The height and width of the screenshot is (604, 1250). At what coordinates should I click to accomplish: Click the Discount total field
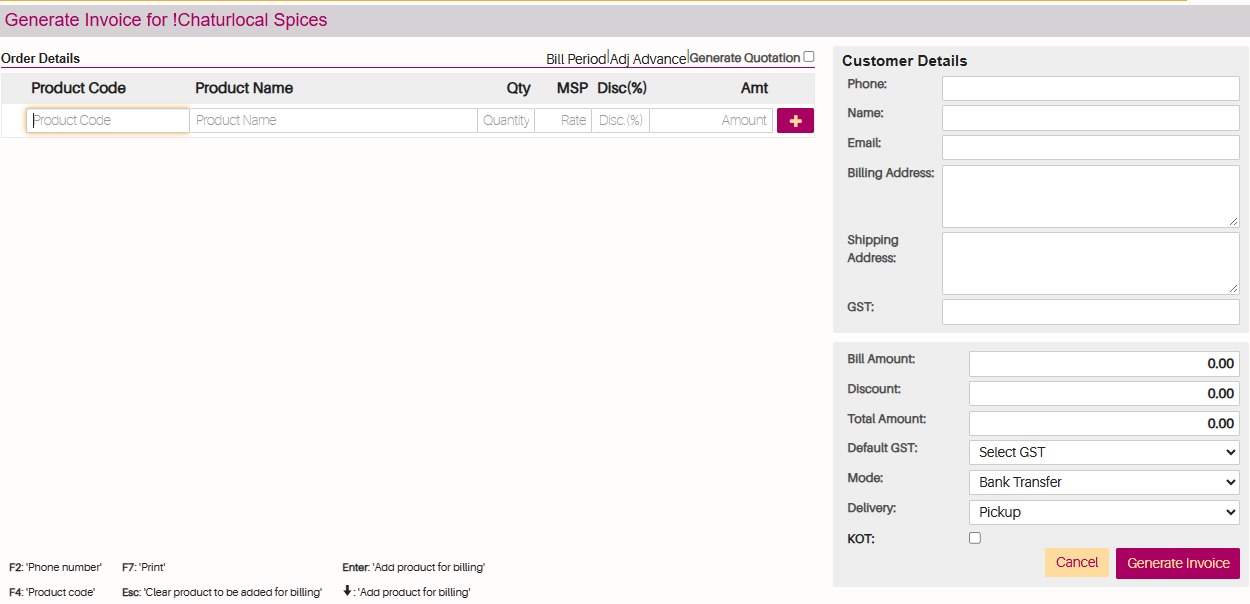[1104, 394]
